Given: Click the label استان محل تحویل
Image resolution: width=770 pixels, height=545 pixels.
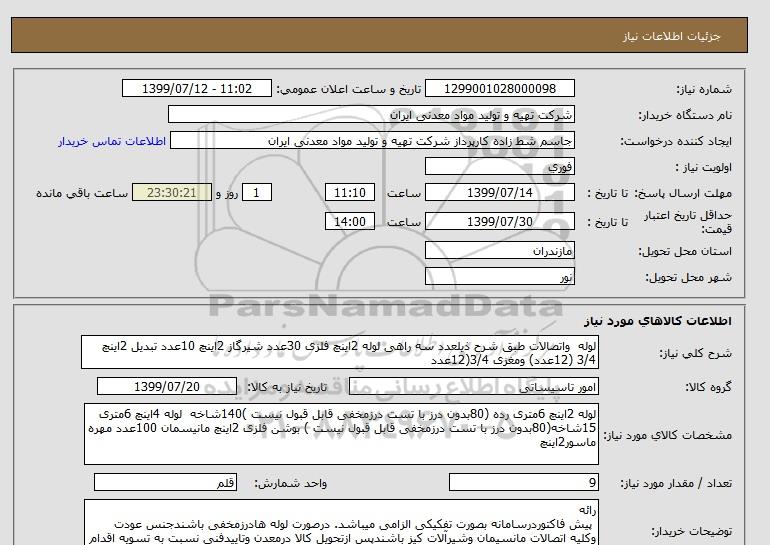Looking at the screenshot, I should pos(685,251).
